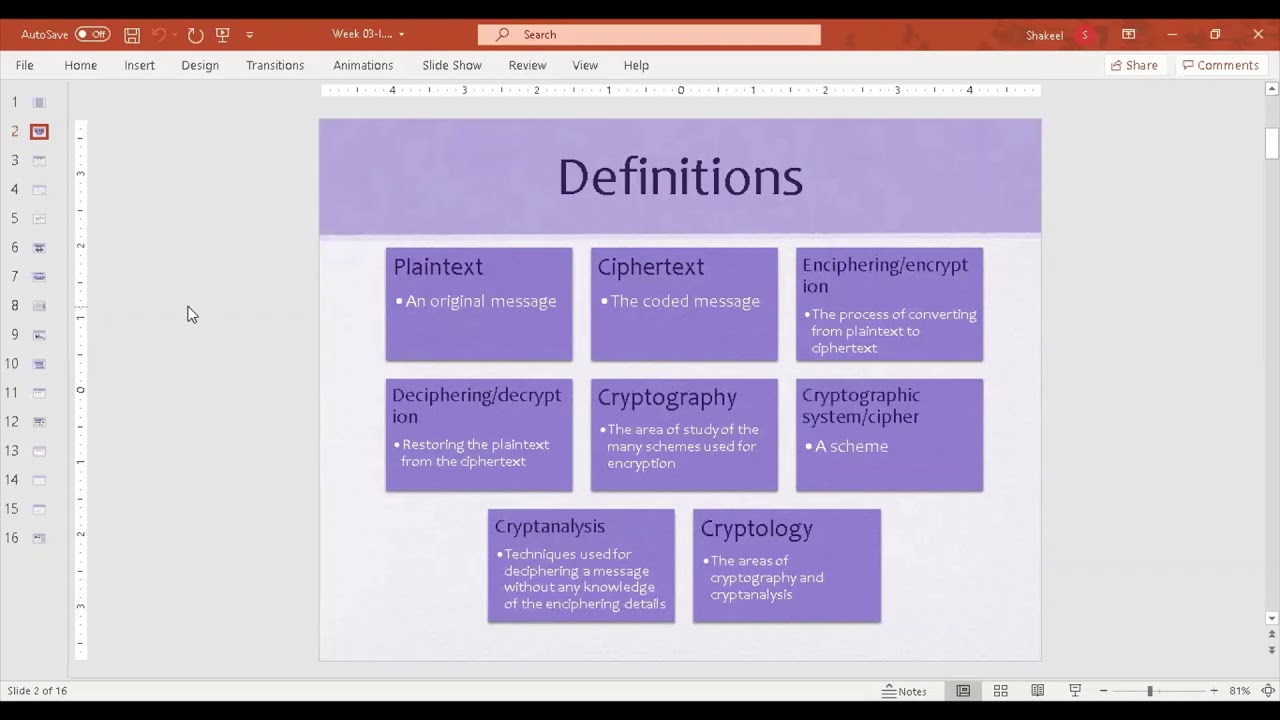The height and width of the screenshot is (720, 1280).
Task: Switch to the Home tab
Action: click(81, 65)
